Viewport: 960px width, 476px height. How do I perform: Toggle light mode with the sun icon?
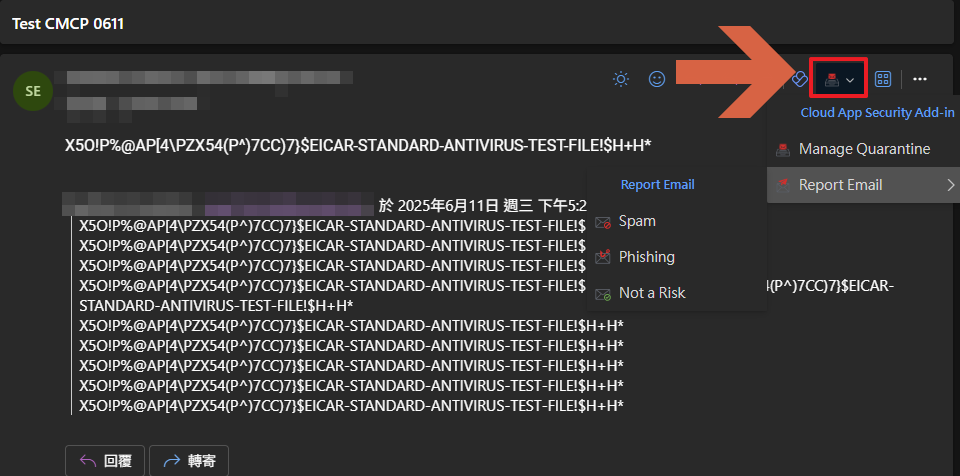[621, 79]
